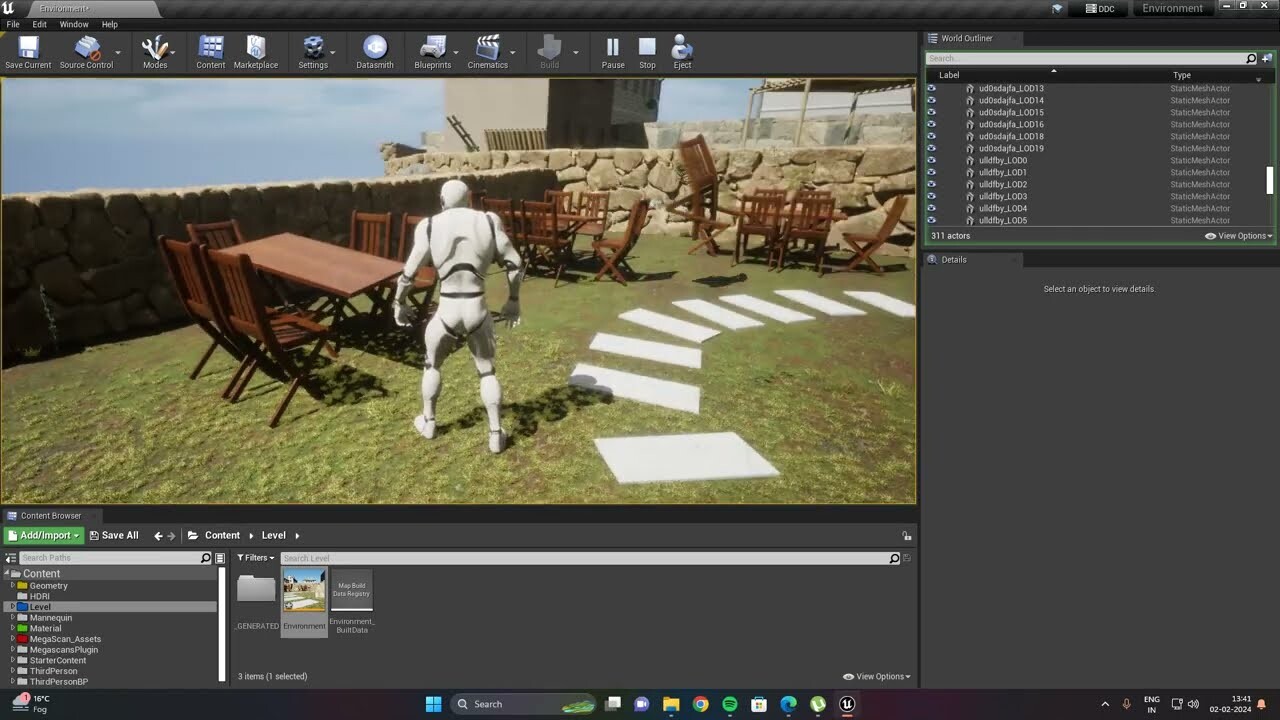Open the Cinematics tool

click(x=488, y=48)
